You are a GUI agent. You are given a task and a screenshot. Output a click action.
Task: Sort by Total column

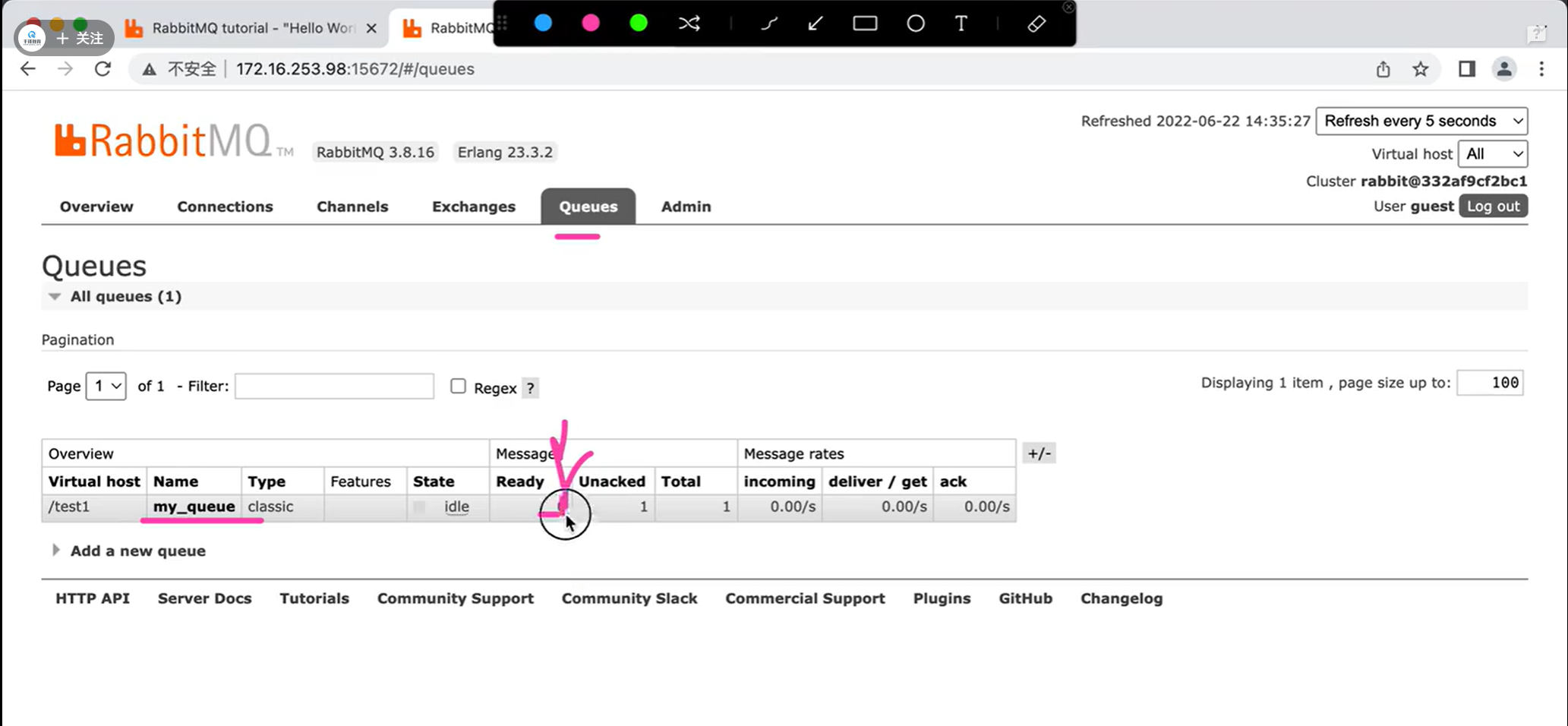point(681,481)
